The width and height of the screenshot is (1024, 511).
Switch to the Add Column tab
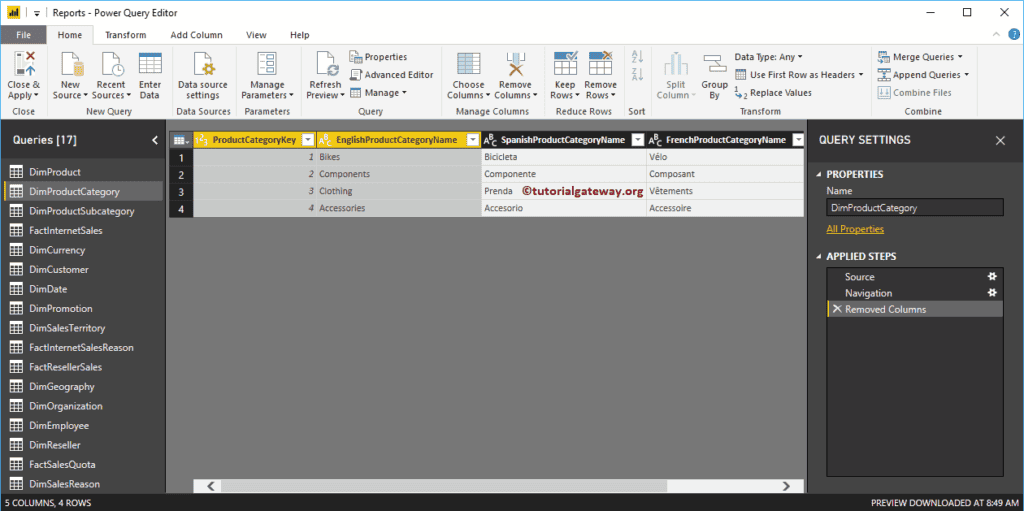click(x=196, y=35)
